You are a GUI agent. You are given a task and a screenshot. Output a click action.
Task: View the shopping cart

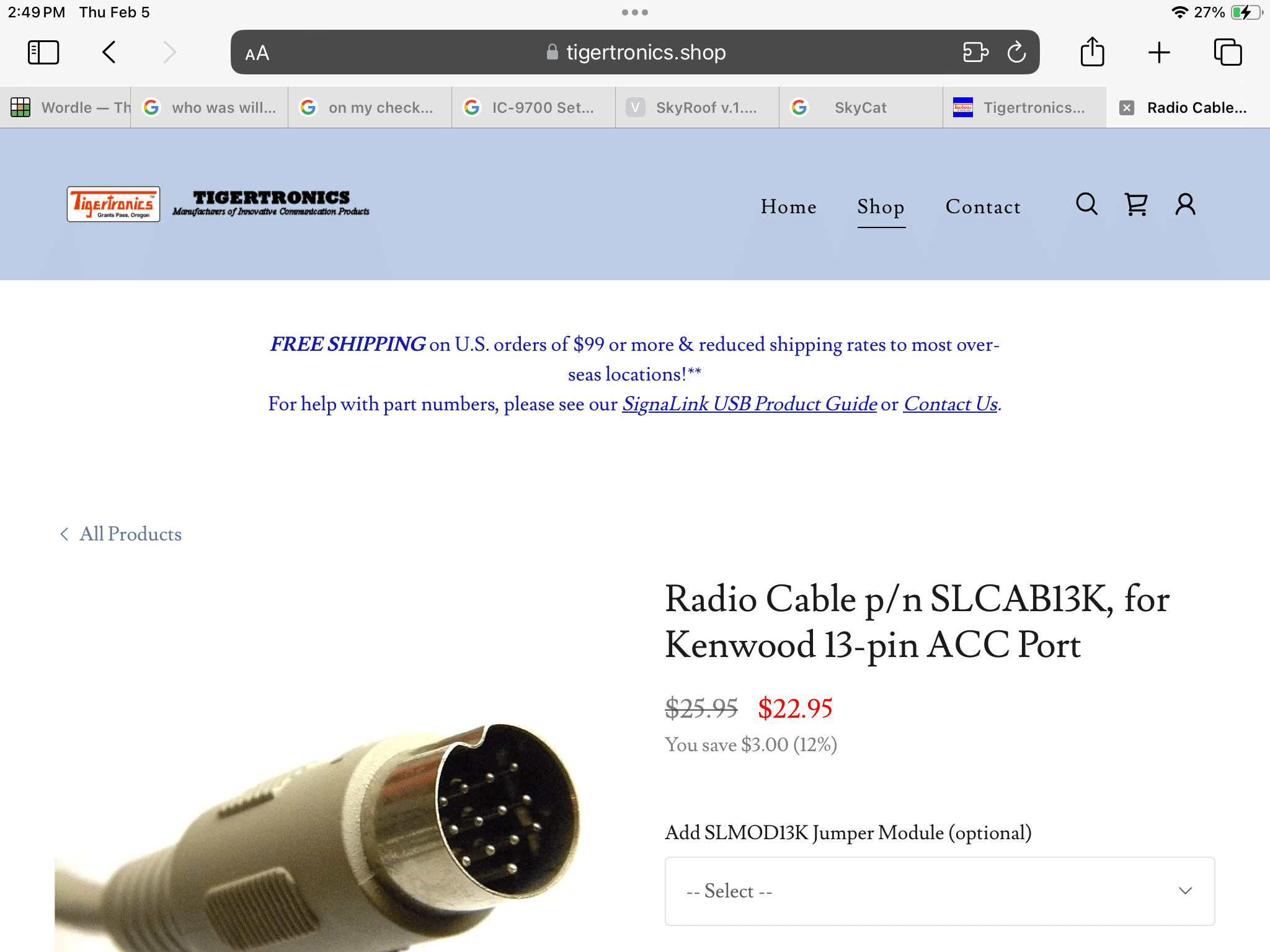pyautogui.click(x=1136, y=205)
